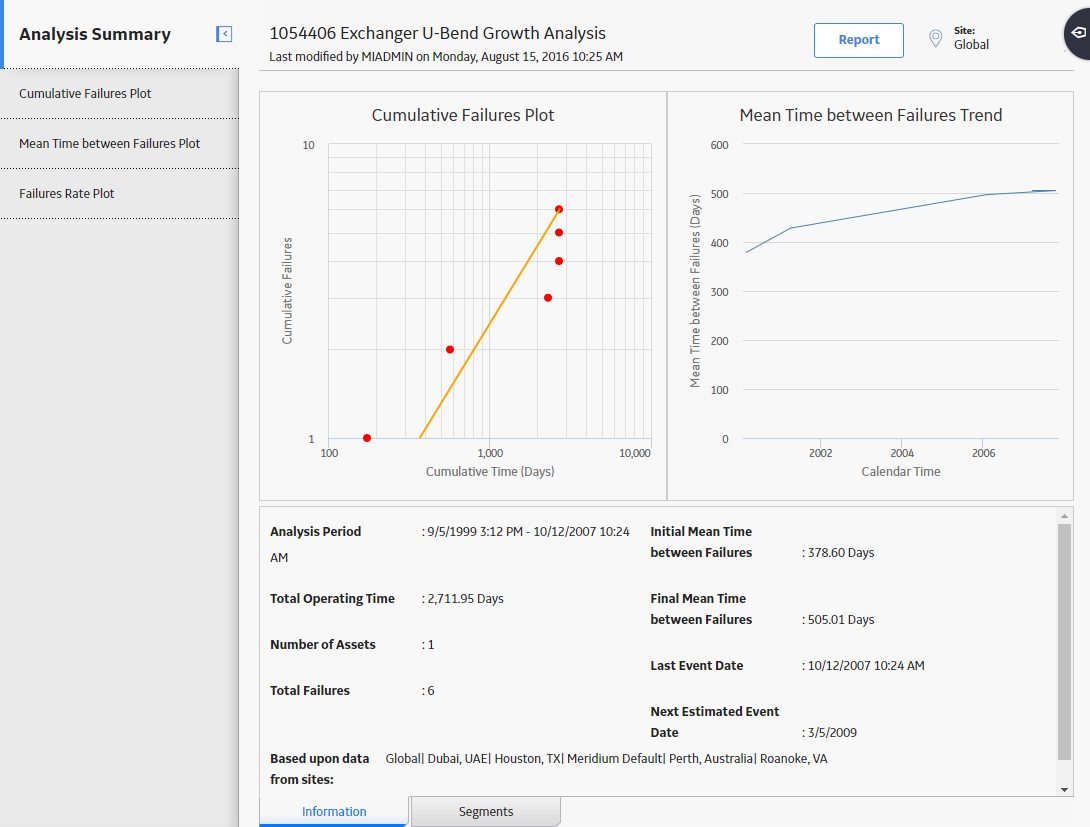Viewport: 1090px width, 827px height.
Task: Switch to the Information tab
Action: coord(334,812)
